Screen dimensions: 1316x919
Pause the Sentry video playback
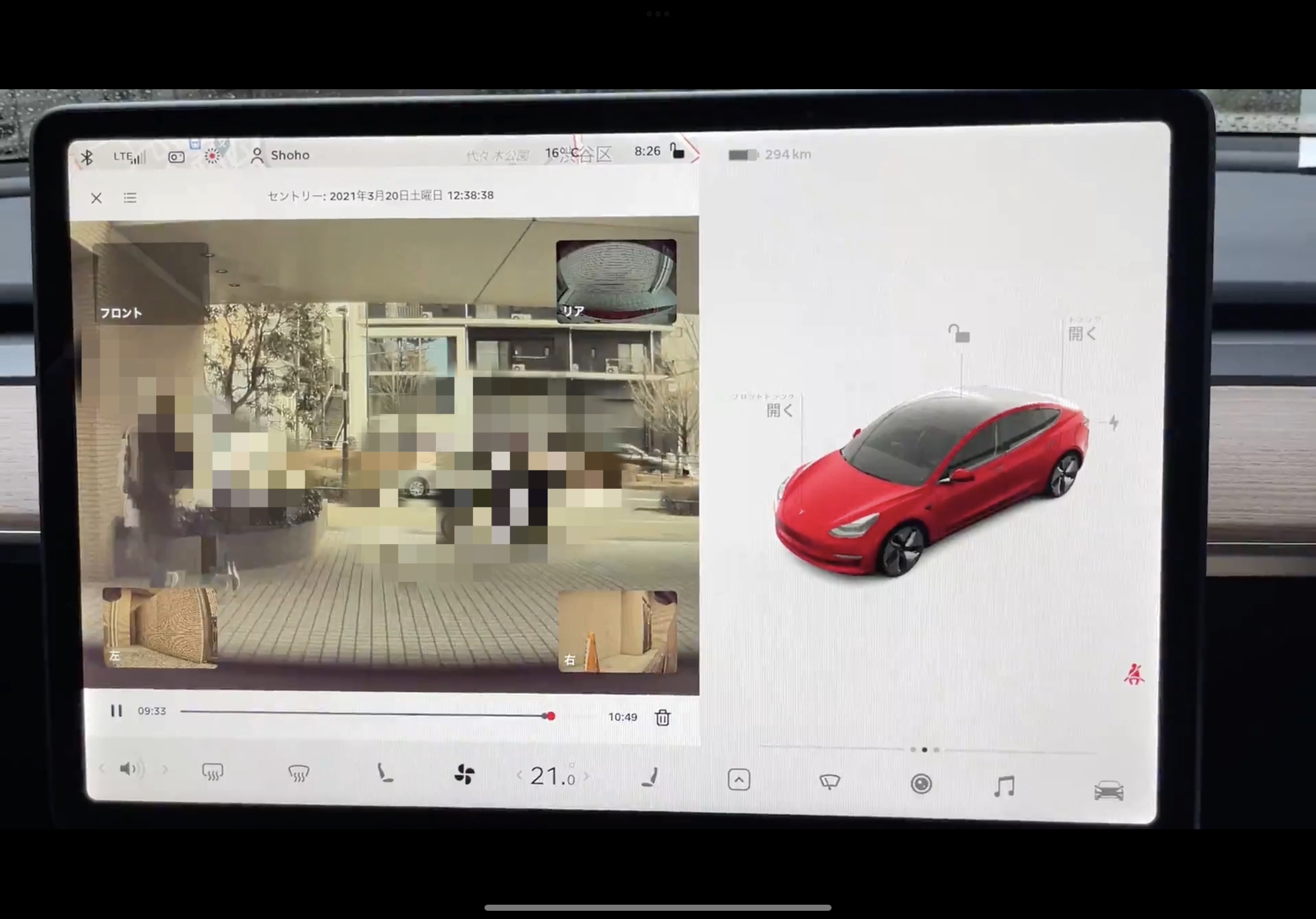pyautogui.click(x=116, y=711)
